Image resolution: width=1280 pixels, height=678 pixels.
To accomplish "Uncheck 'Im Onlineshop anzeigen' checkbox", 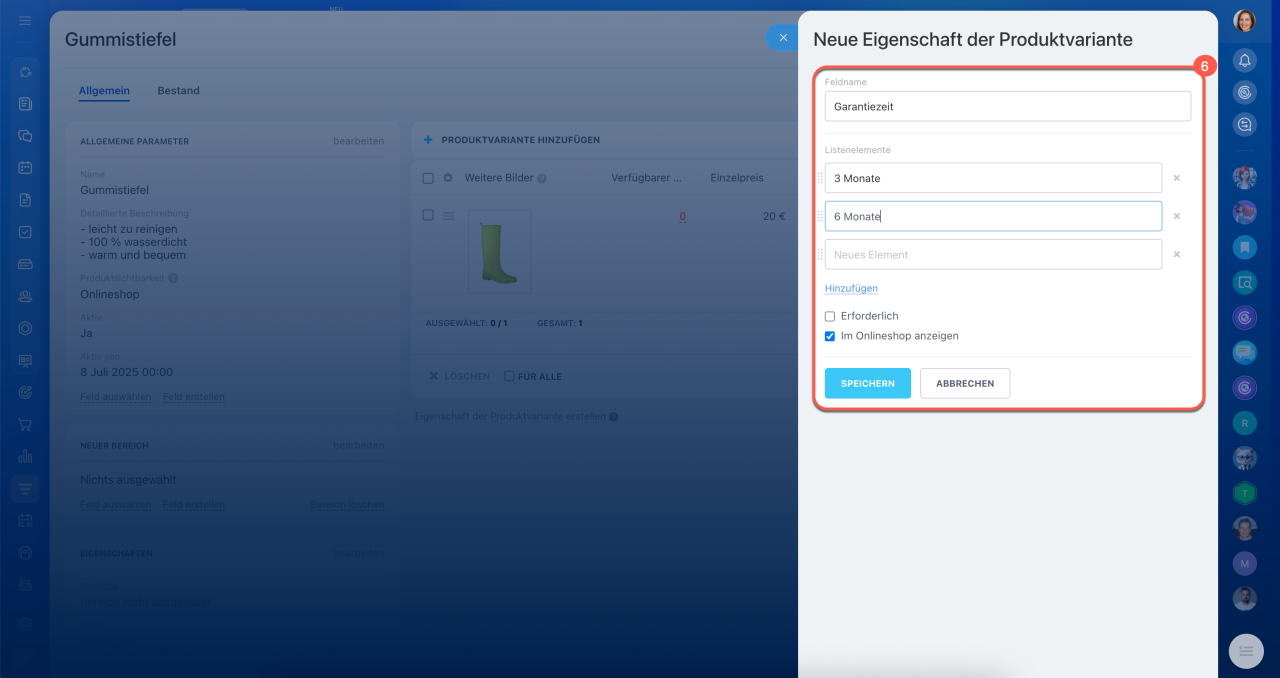I will point(830,336).
